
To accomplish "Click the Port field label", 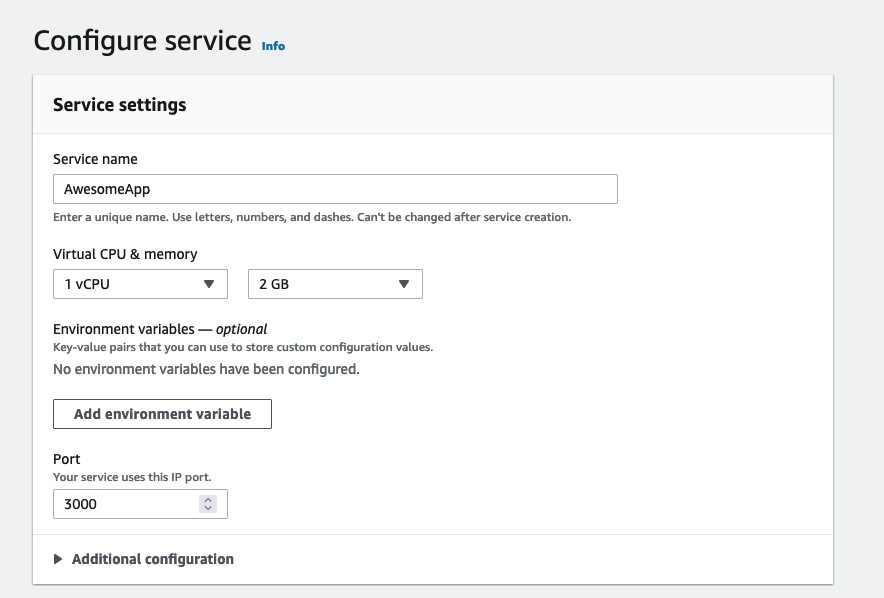I will click(x=66, y=459).
